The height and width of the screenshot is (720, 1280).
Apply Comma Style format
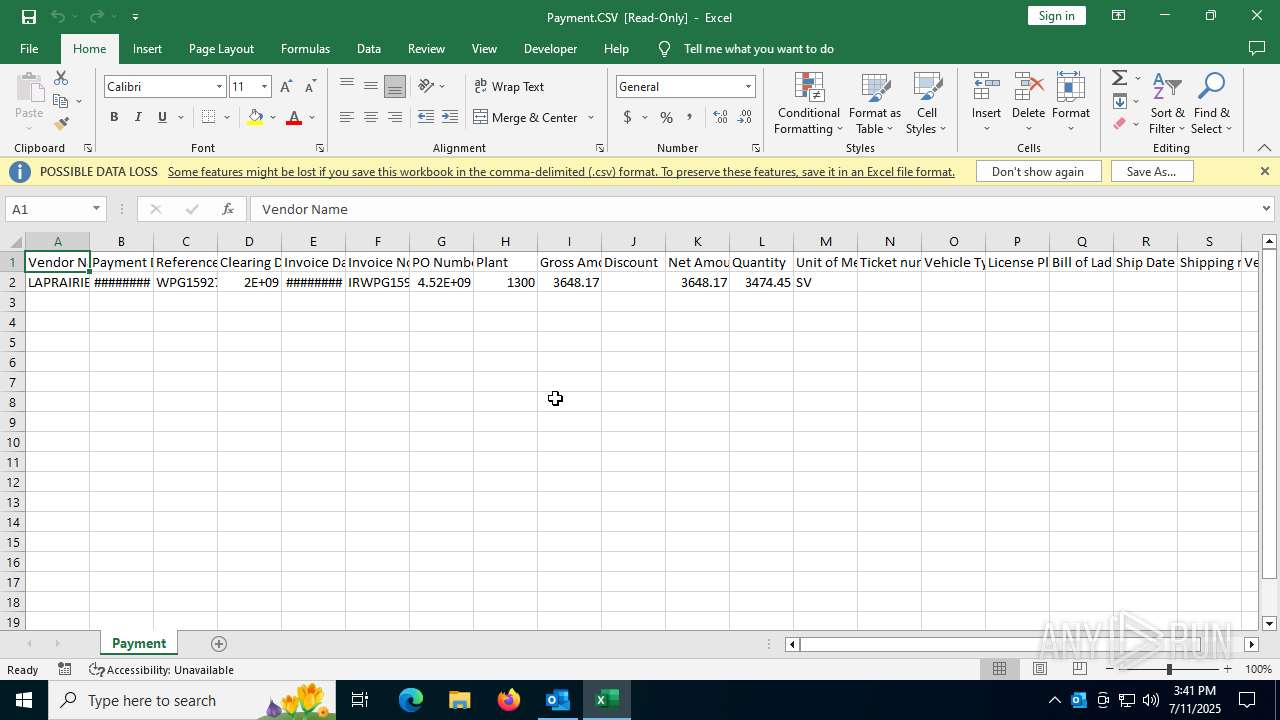coord(689,117)
